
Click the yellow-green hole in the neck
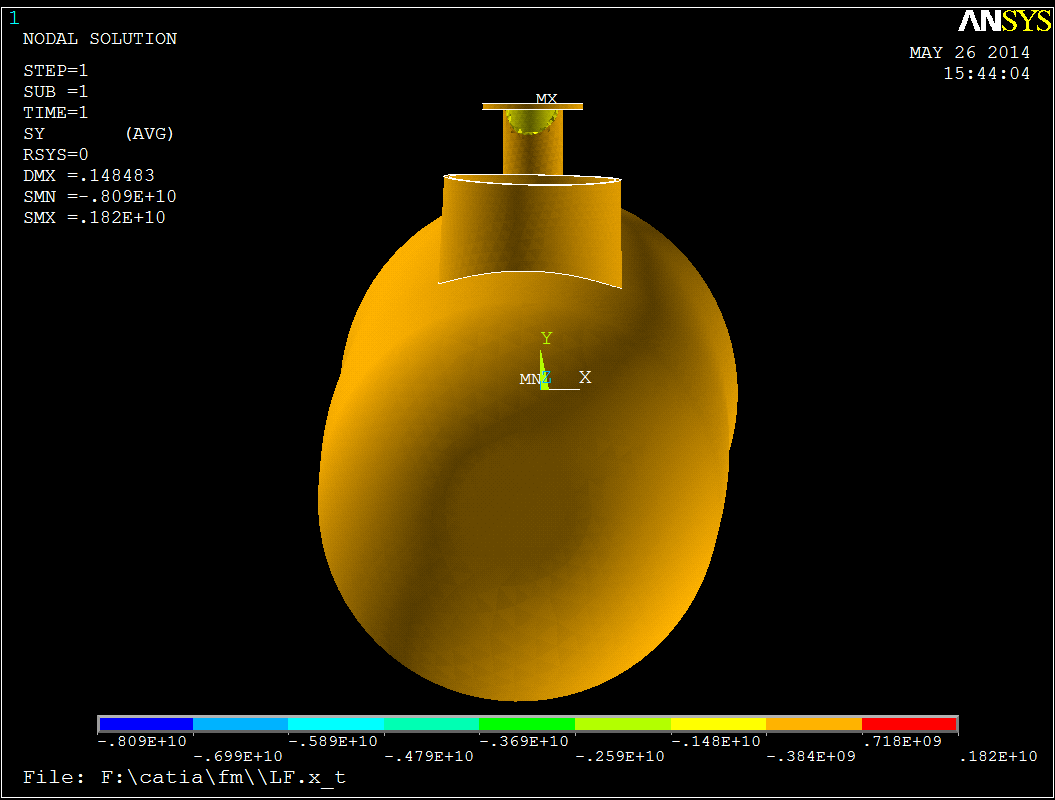coord(531,121)
